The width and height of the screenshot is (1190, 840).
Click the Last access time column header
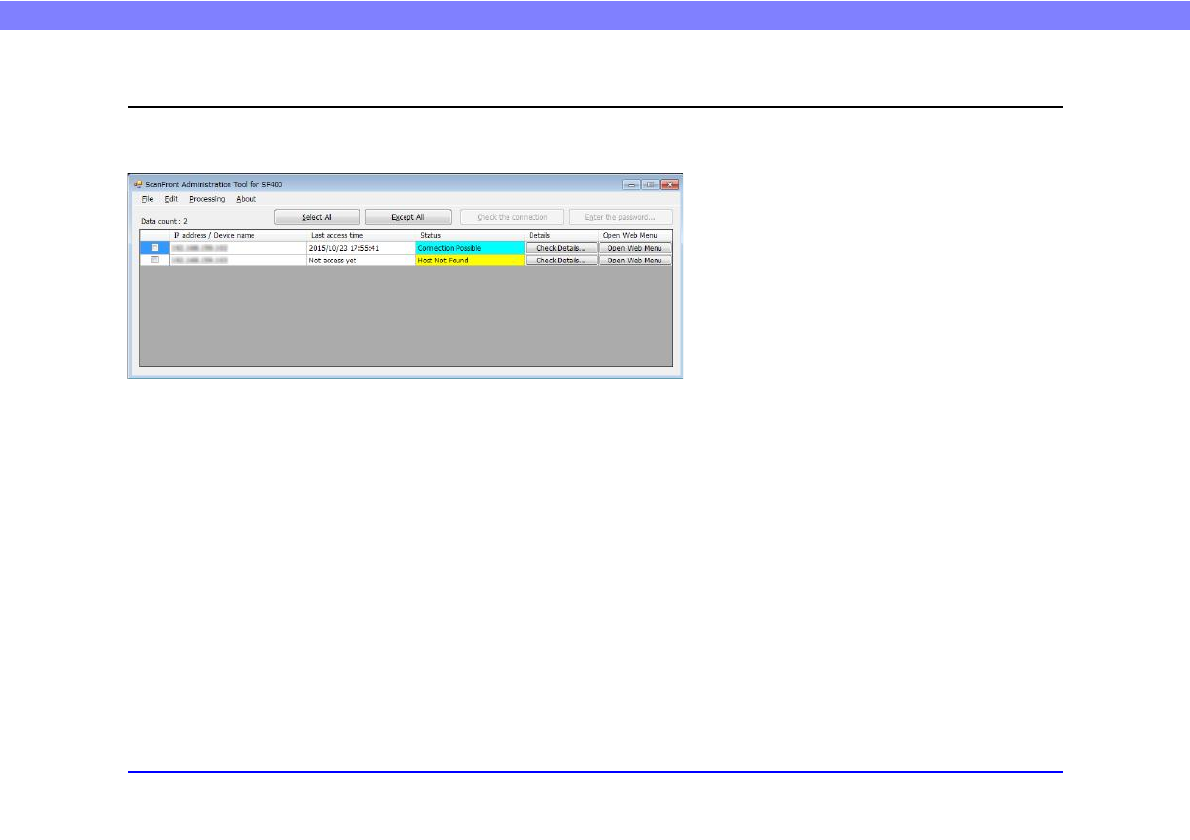(337, 235)
